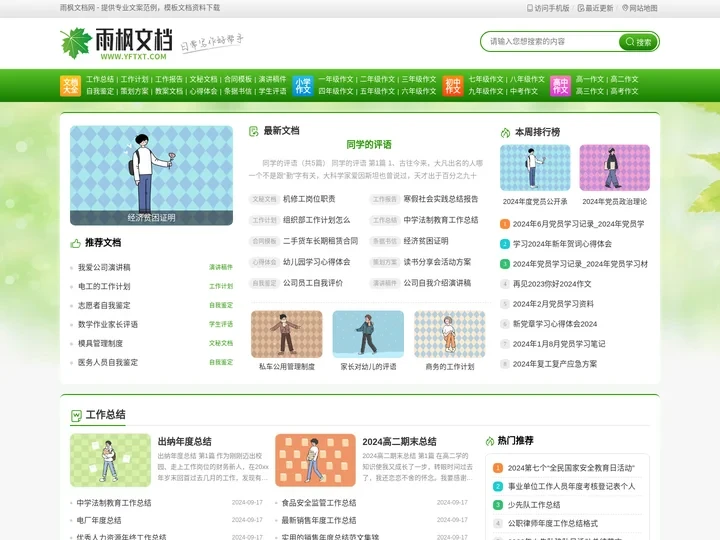720x540 pixels.
Task: Click the blue rank 2 badge for 学习2024年新年贺词心得体会
Action: click(505, 244)
